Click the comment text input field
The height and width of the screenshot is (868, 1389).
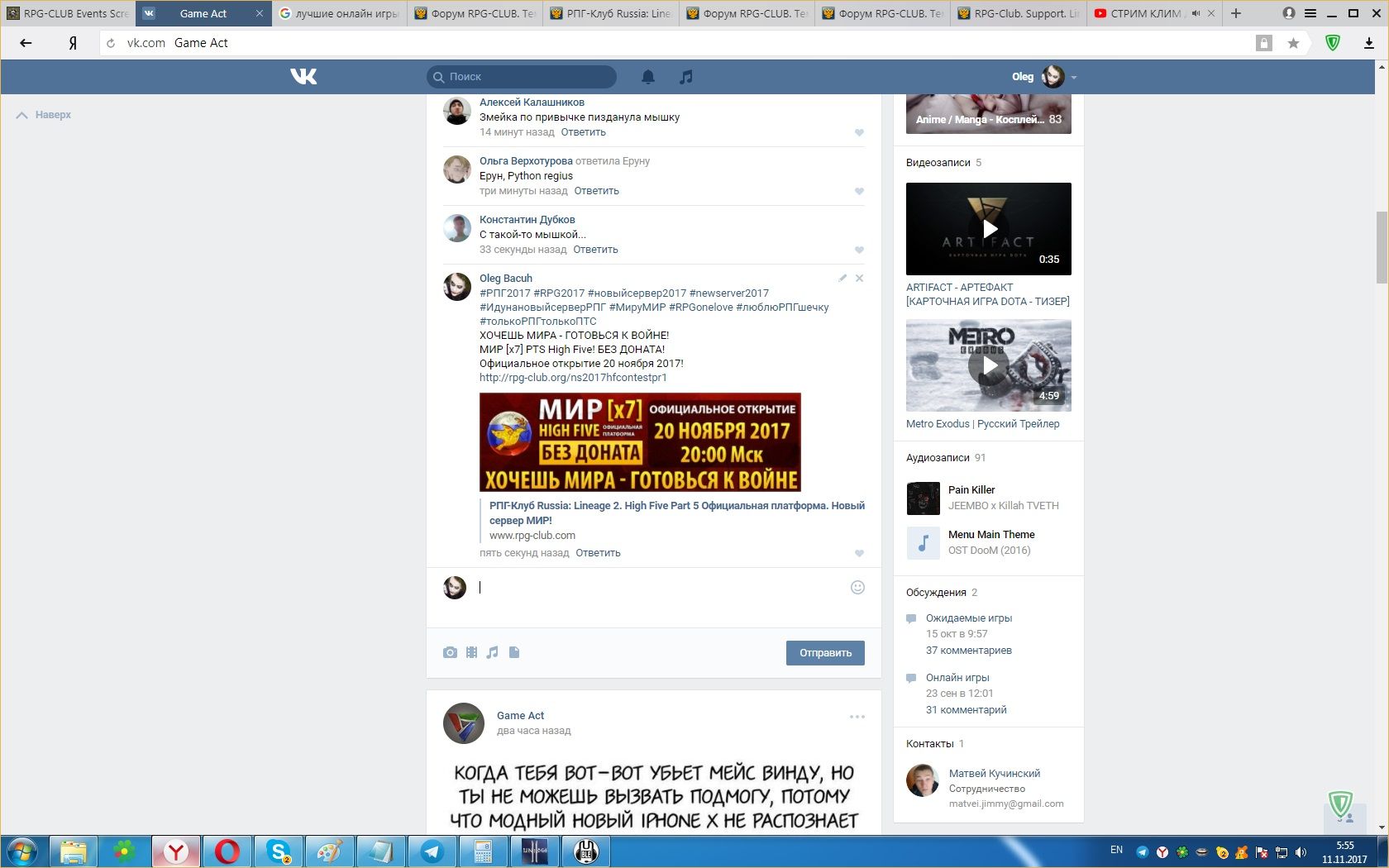[661, 588]
